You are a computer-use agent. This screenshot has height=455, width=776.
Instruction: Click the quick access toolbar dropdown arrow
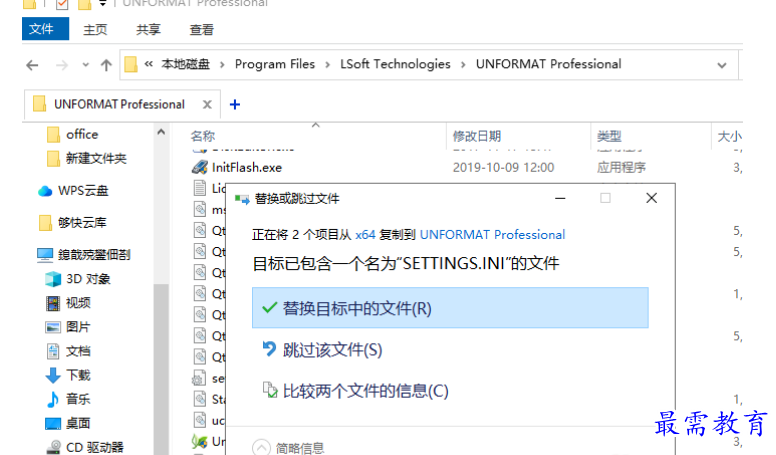pyautogui.click(x=103, y=3)
